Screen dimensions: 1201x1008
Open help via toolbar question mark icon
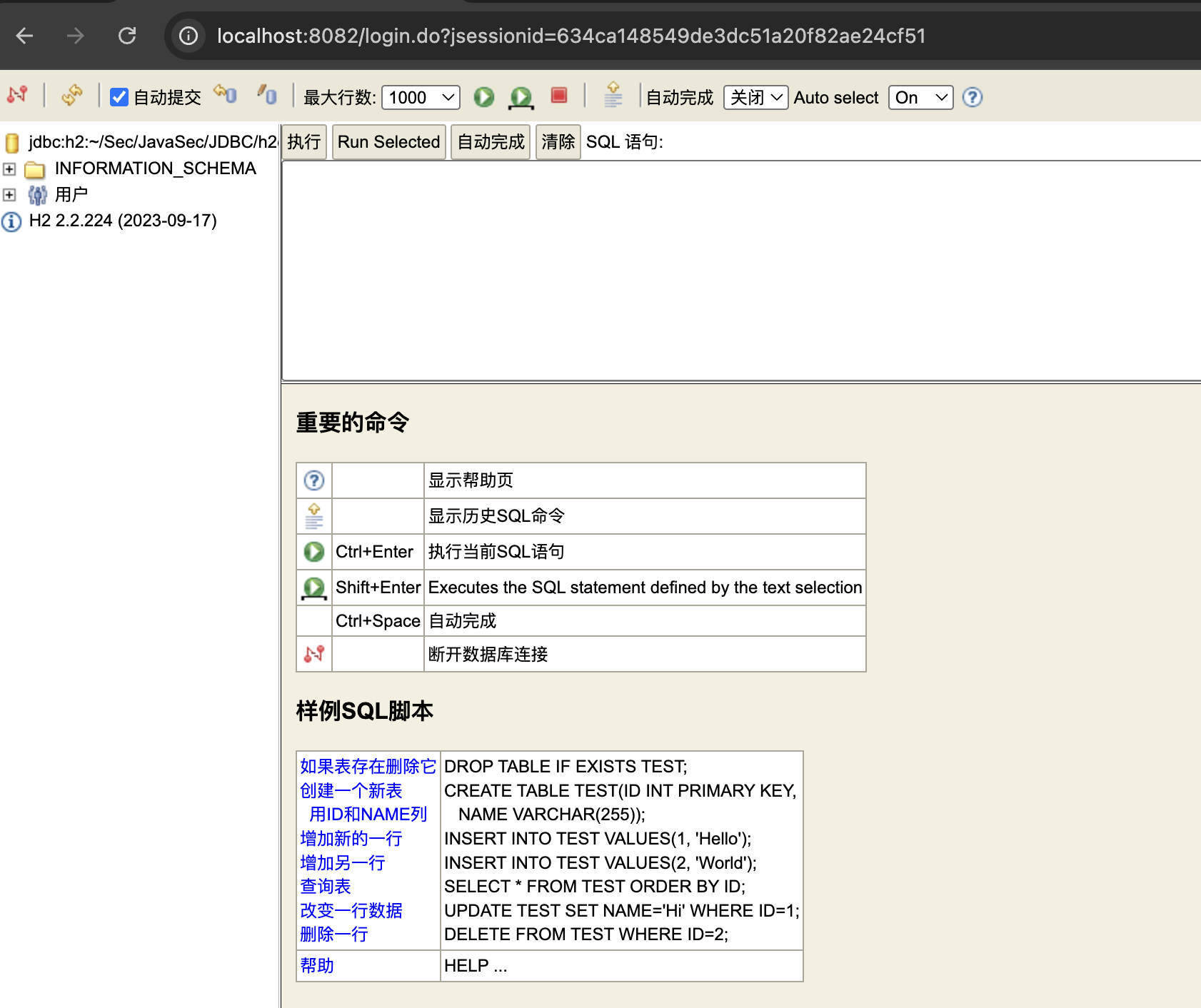coord(972,97)
